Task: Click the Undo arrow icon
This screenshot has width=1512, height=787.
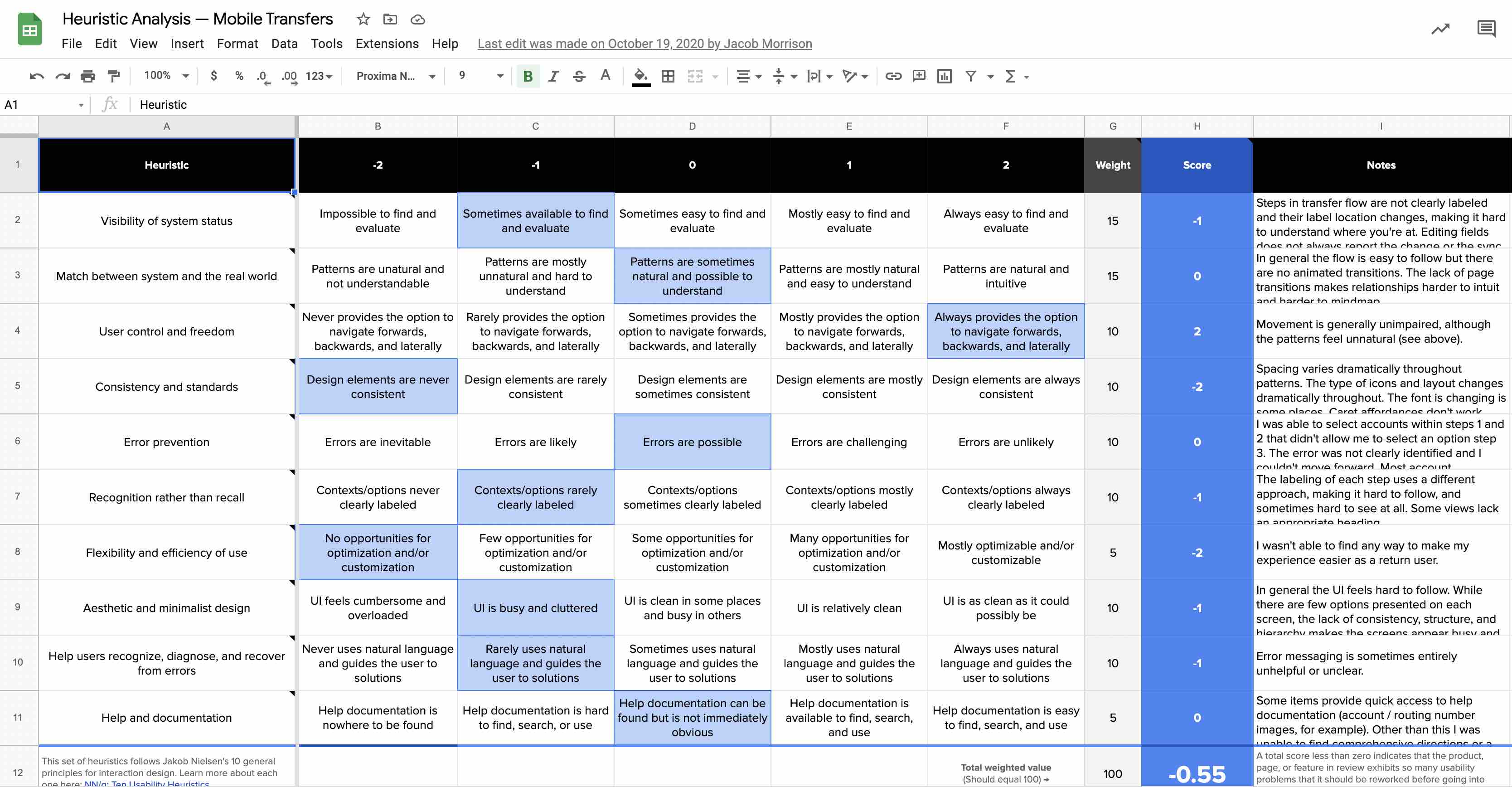Action: click(x=36, y=76)
